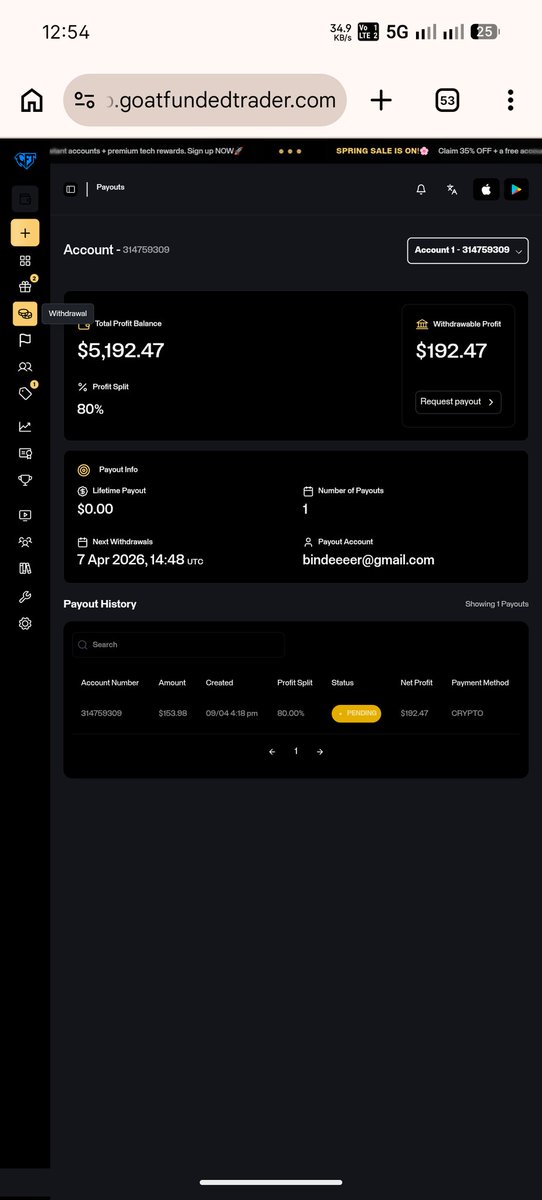Open the trophy leaderboard icon
The height and width of the screenshot is (1200, 542).
pos(25,479)
